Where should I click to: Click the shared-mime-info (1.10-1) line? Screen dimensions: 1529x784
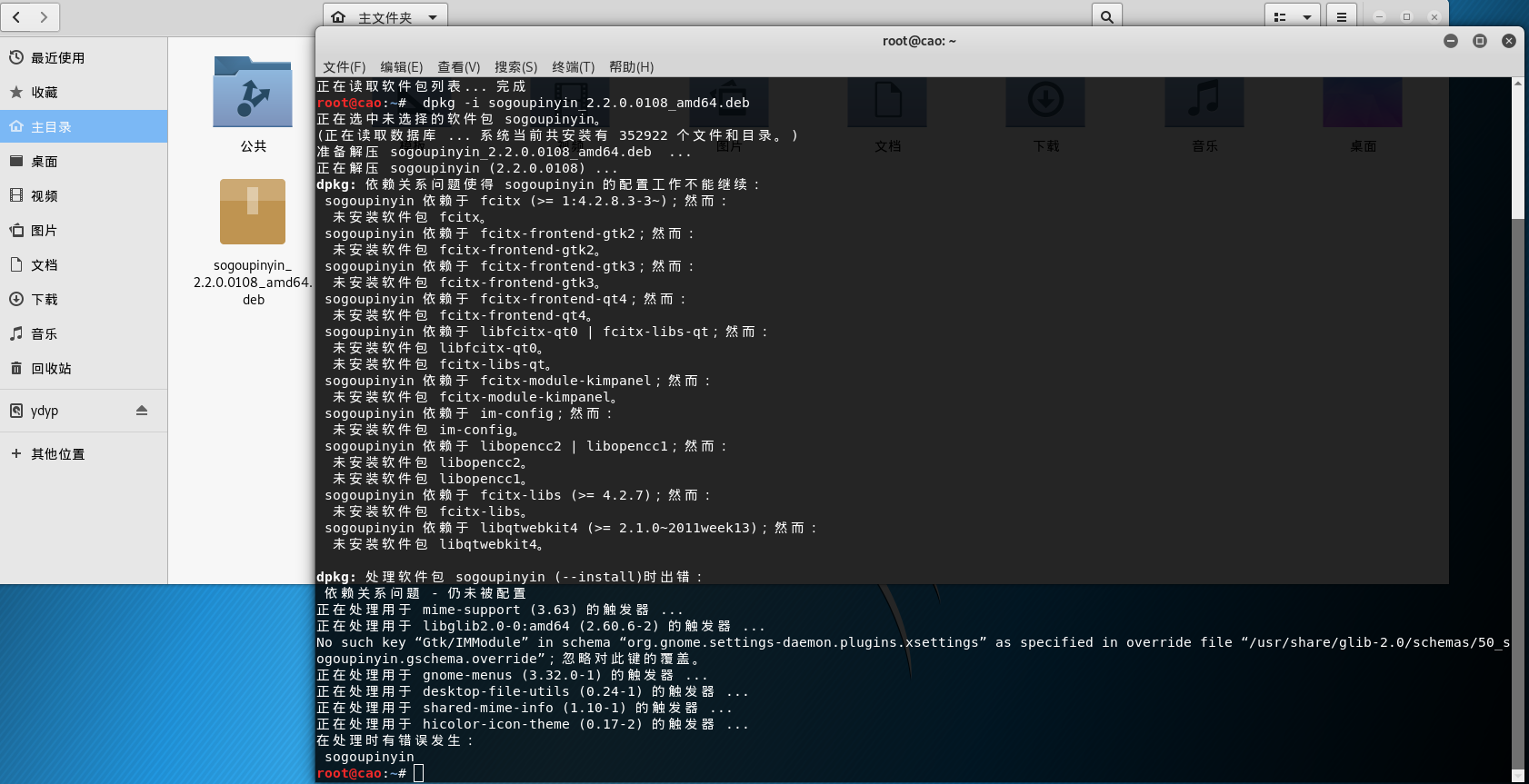pyautogui.click(x=525, y=708)
